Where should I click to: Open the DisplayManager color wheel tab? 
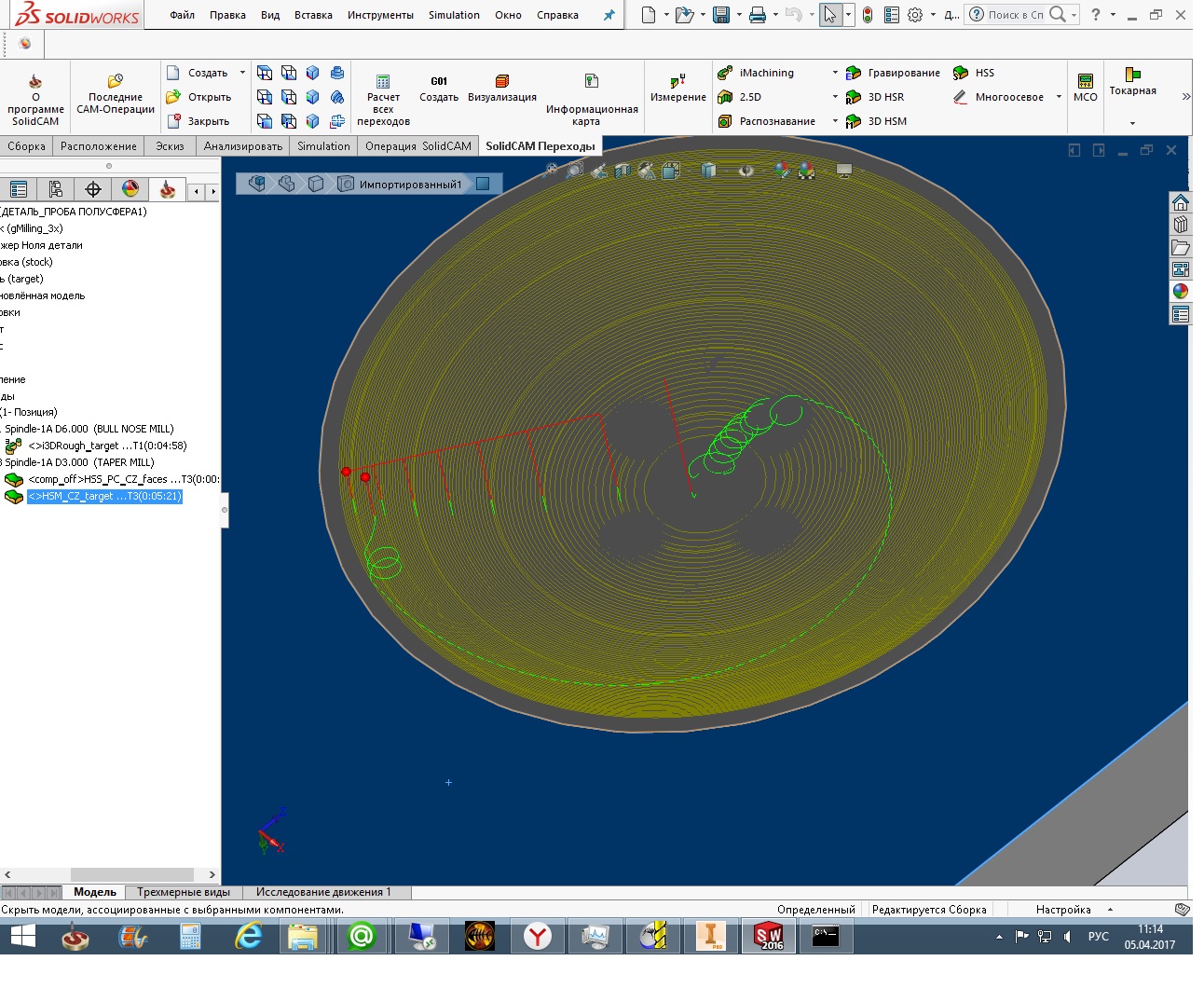(130, 189)
